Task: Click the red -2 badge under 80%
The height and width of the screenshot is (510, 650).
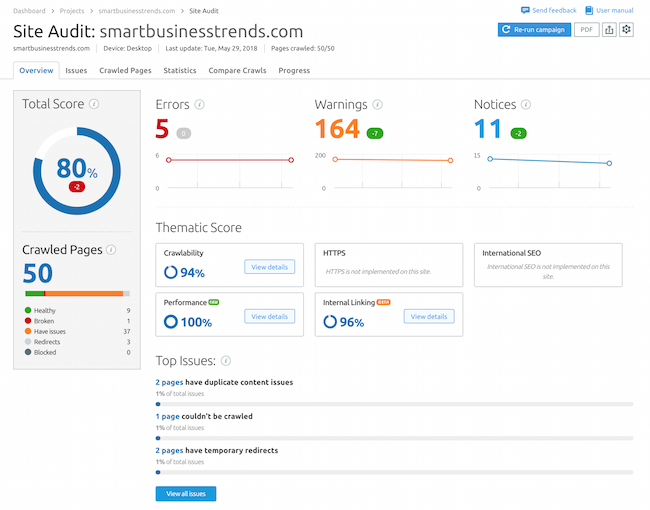Action: 77,187
